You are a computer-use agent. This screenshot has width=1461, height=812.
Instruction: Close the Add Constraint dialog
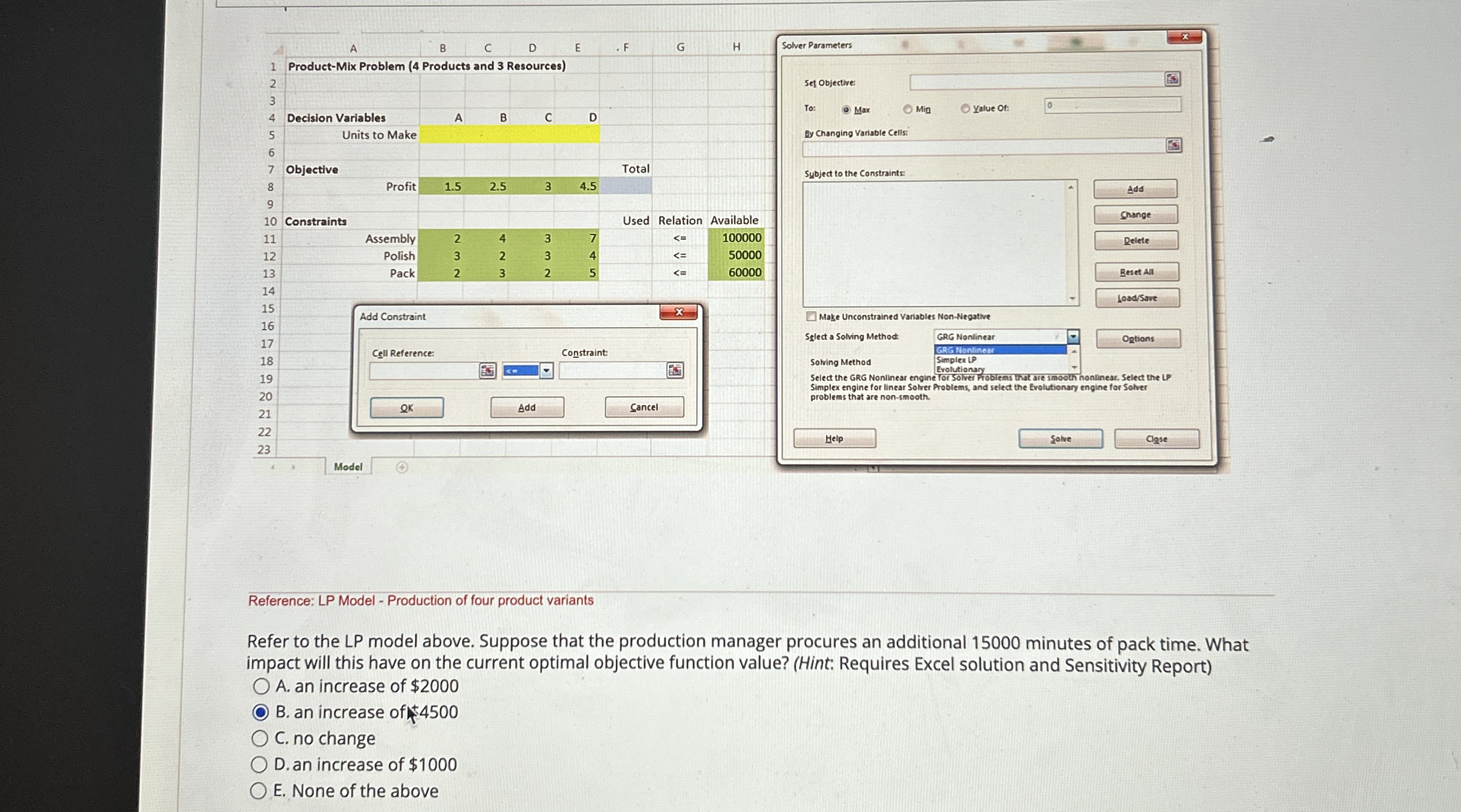[x=679, y=312]
